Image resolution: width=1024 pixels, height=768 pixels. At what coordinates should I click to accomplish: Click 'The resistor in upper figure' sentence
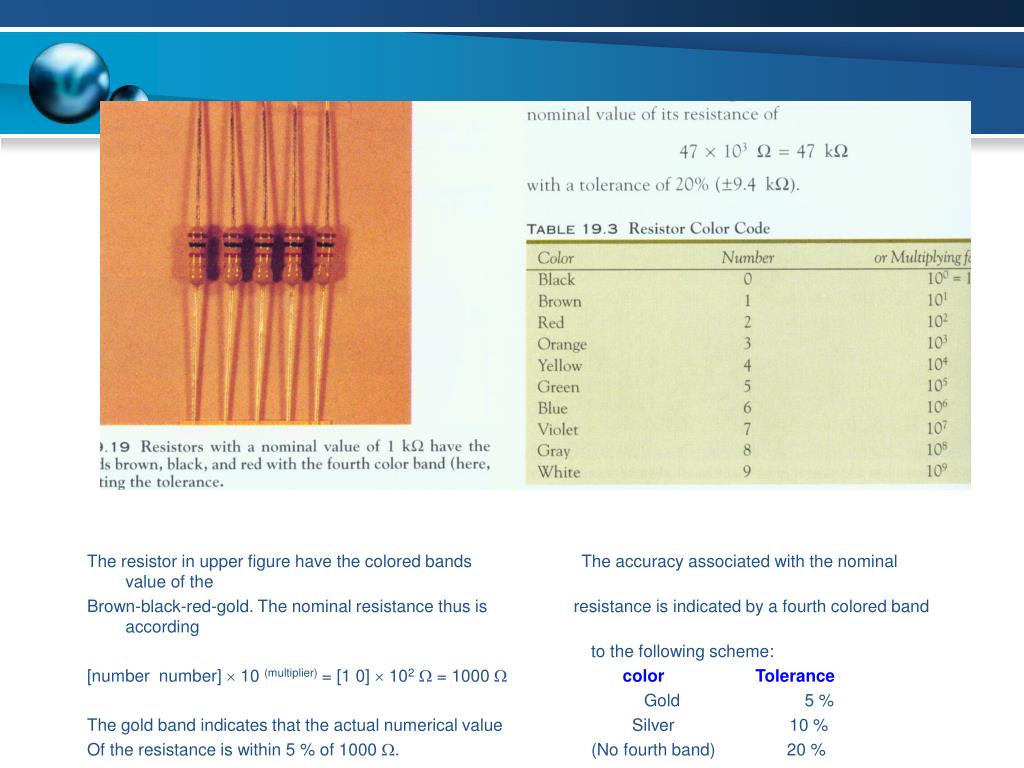point(280,571)
